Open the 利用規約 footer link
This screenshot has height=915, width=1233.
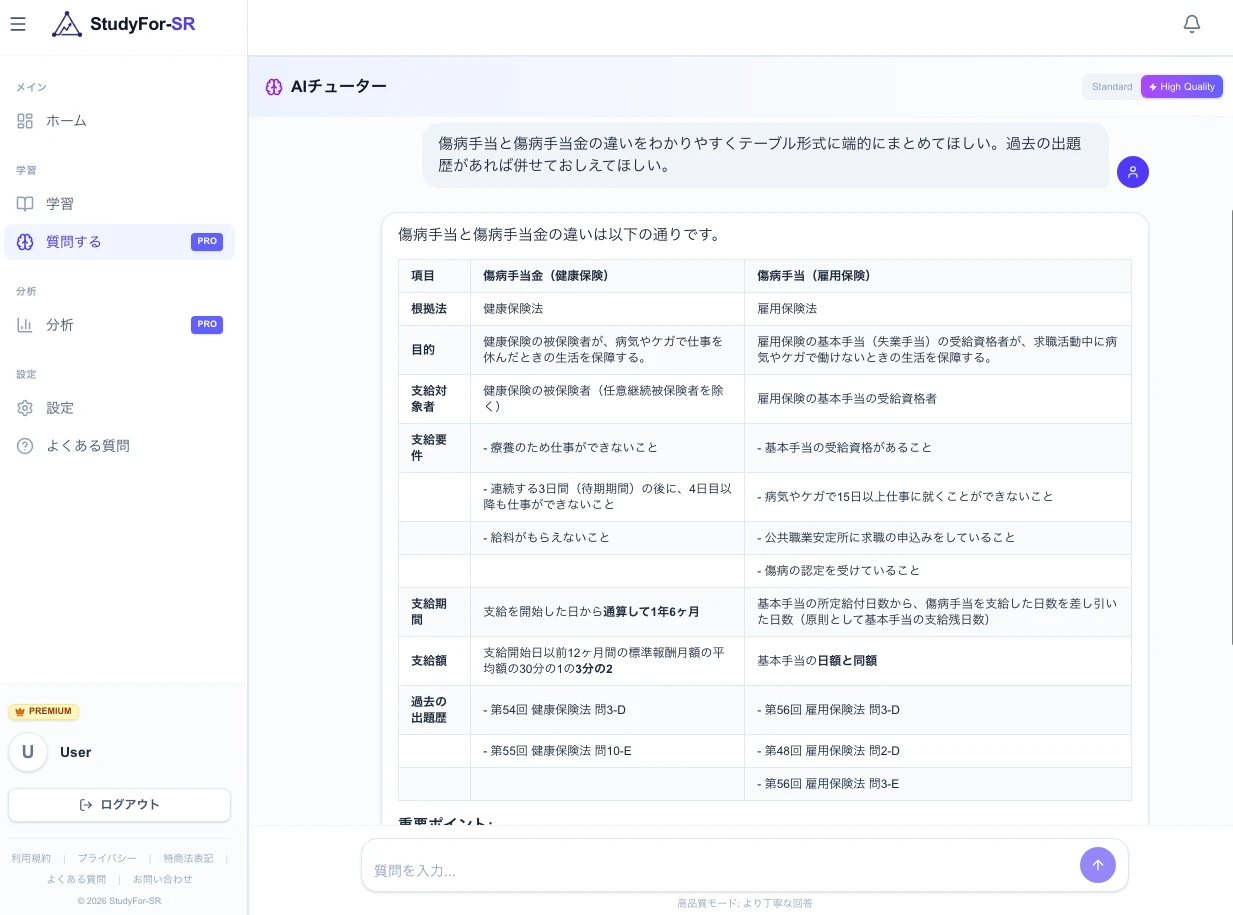[x=31, y=858]
